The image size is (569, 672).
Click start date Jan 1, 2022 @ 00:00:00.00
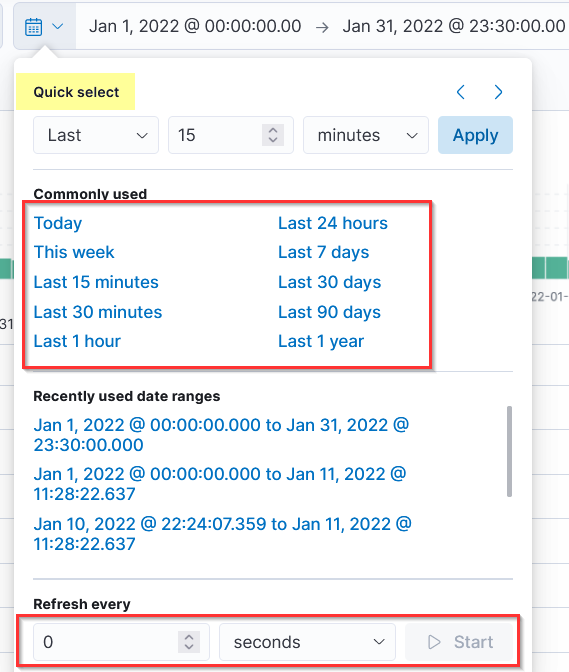pos(195,27)
